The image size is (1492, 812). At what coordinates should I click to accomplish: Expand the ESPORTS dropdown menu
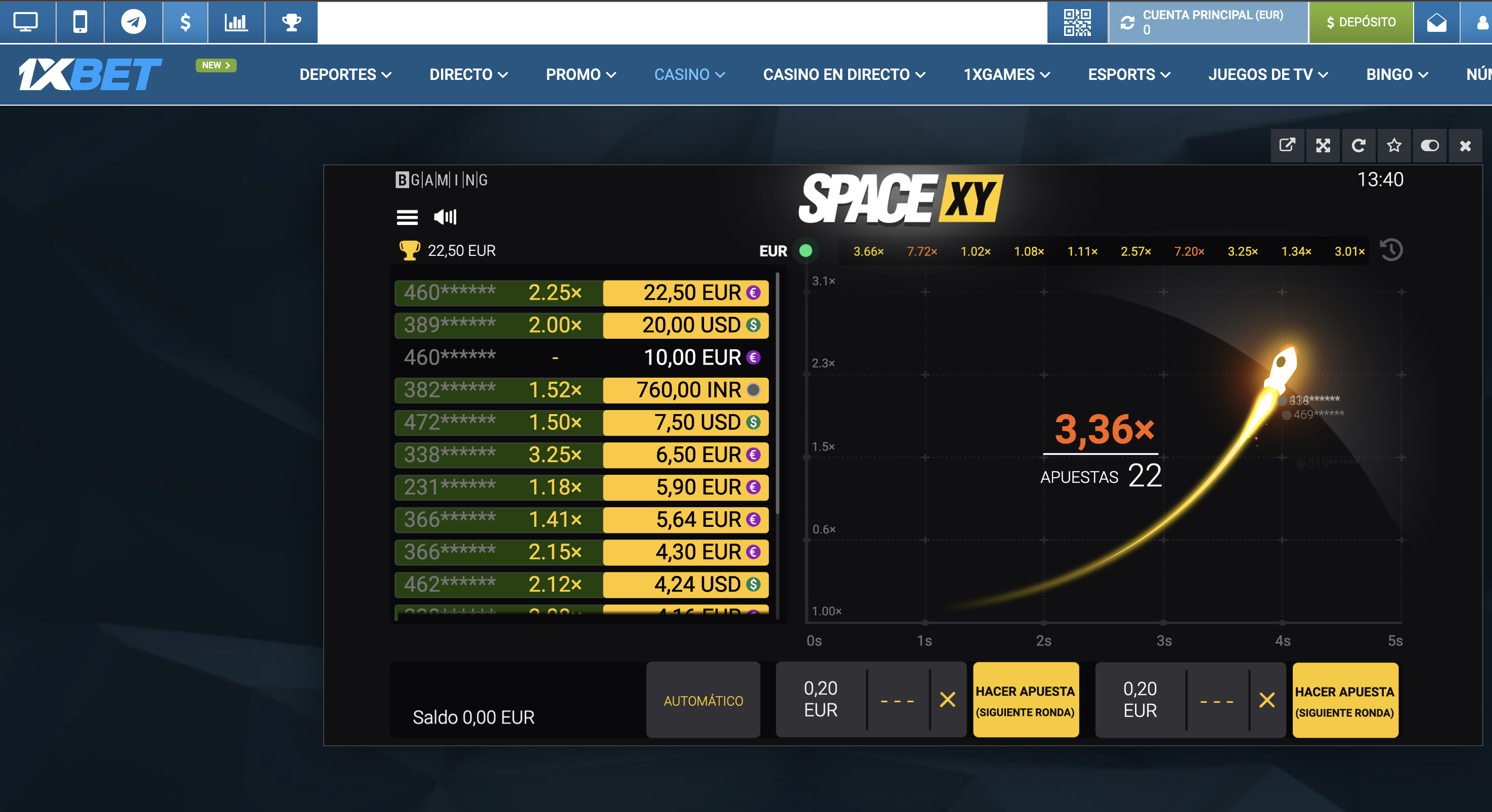(x=1129, y=75)
